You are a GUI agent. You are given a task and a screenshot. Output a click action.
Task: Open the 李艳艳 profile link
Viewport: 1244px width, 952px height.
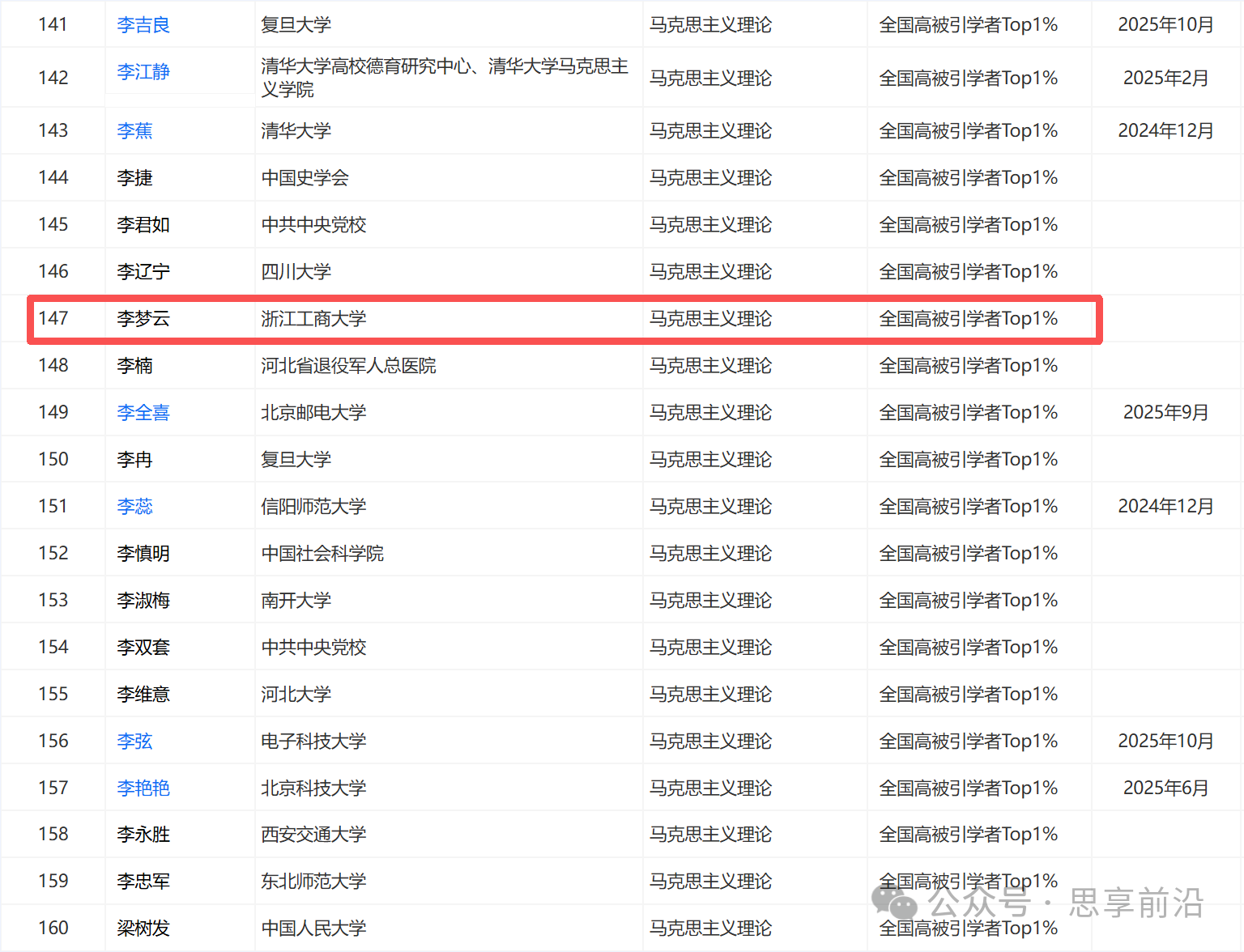143,788
